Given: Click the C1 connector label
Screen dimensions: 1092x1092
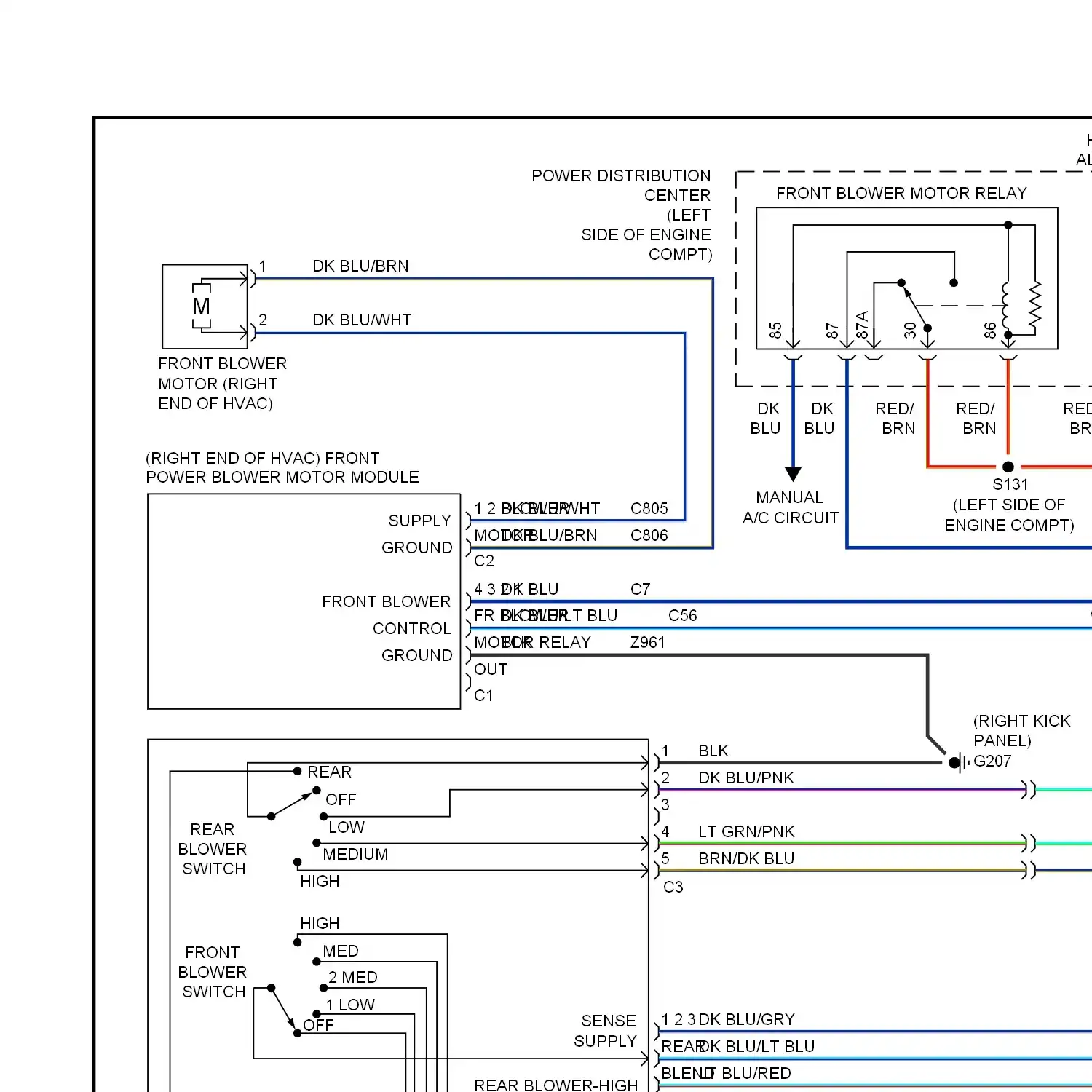Looking at the screenshot, I should pos(484,696).
